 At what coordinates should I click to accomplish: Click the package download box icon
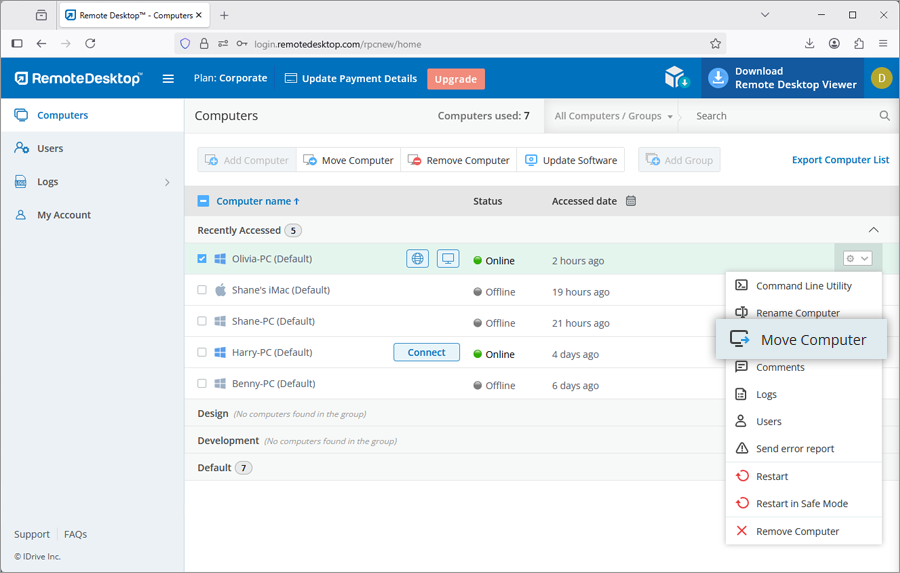coord(677,77)
